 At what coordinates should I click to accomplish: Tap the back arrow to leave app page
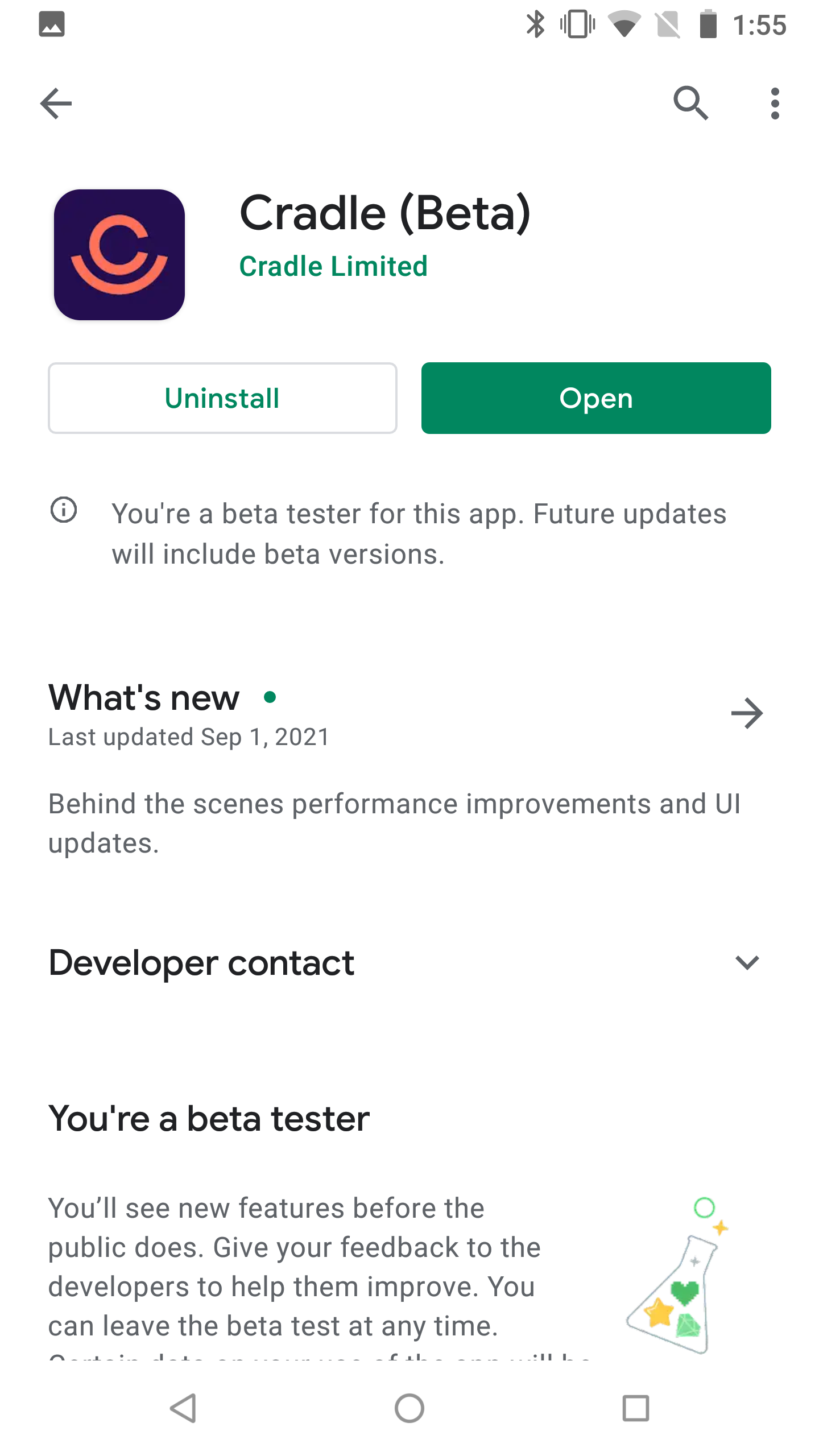pos(56,103)
